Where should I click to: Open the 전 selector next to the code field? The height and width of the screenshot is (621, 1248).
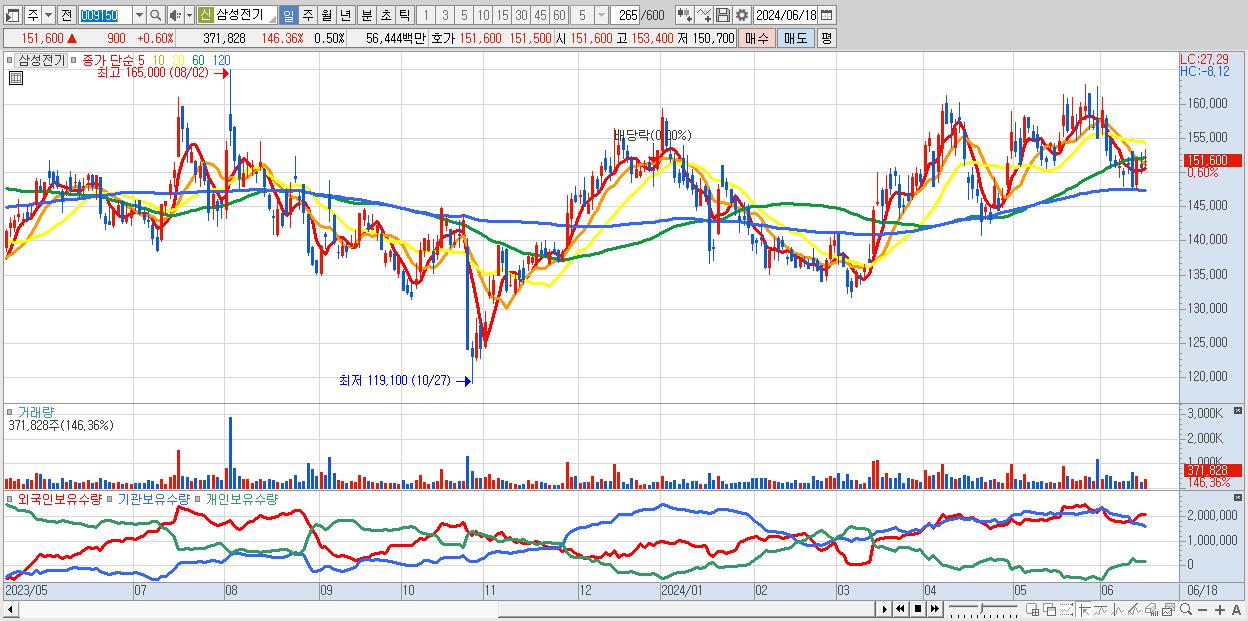tap(66, 15)
